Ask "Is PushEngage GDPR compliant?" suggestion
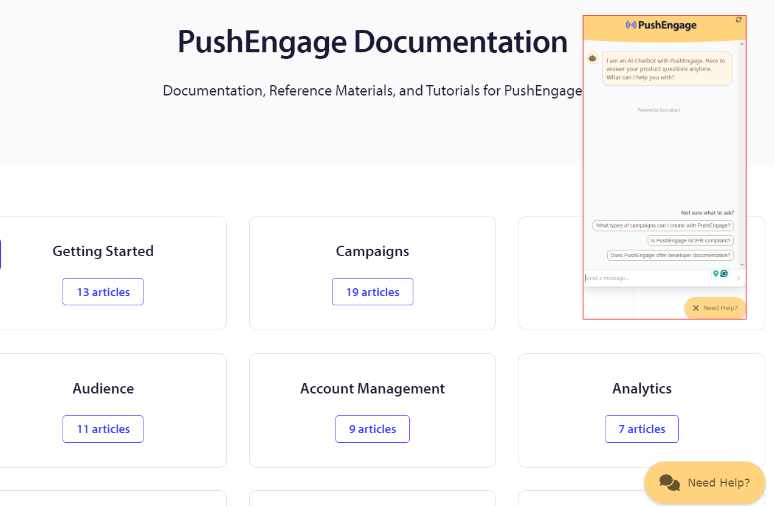 (x=690, y=240)
